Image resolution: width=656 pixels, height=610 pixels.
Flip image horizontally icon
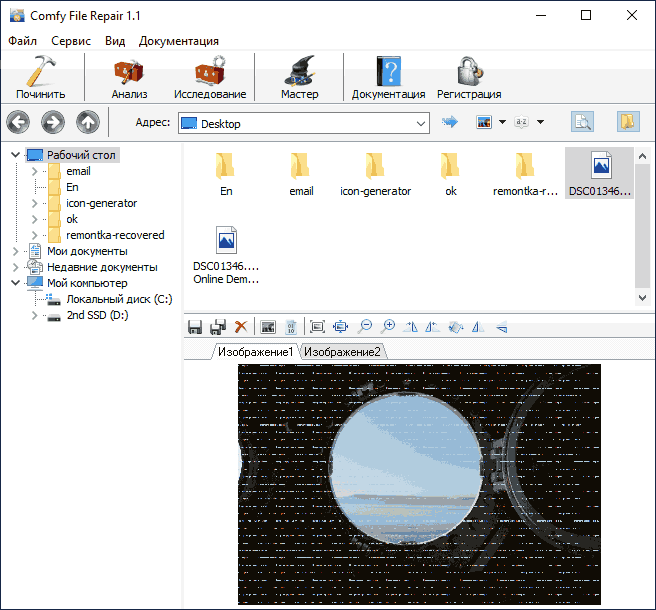tap(478, 327)
